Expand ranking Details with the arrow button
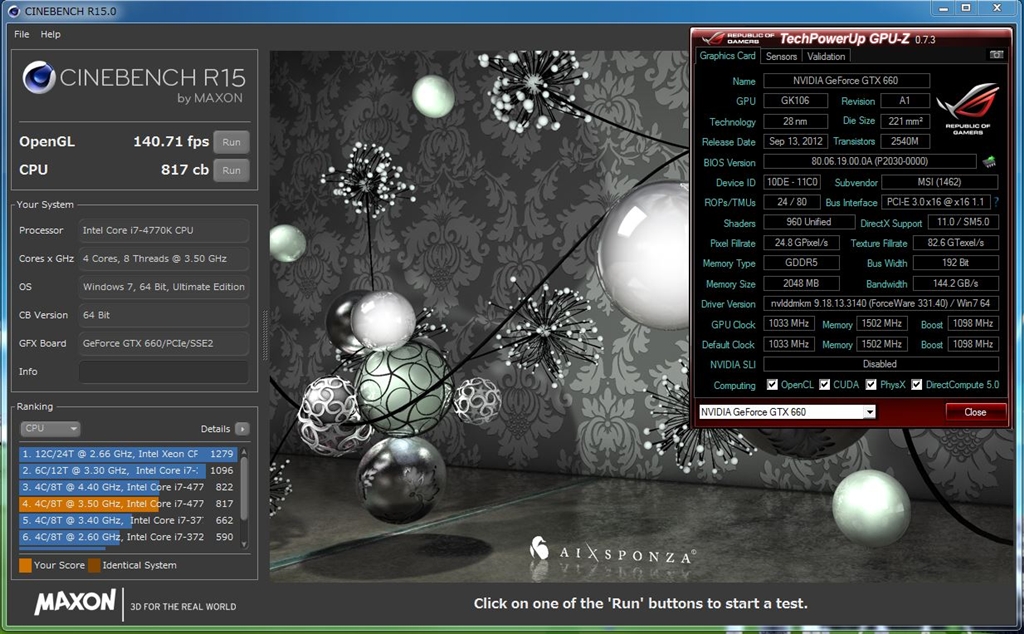Screen dimensions: 1024x634 [242, 429]
